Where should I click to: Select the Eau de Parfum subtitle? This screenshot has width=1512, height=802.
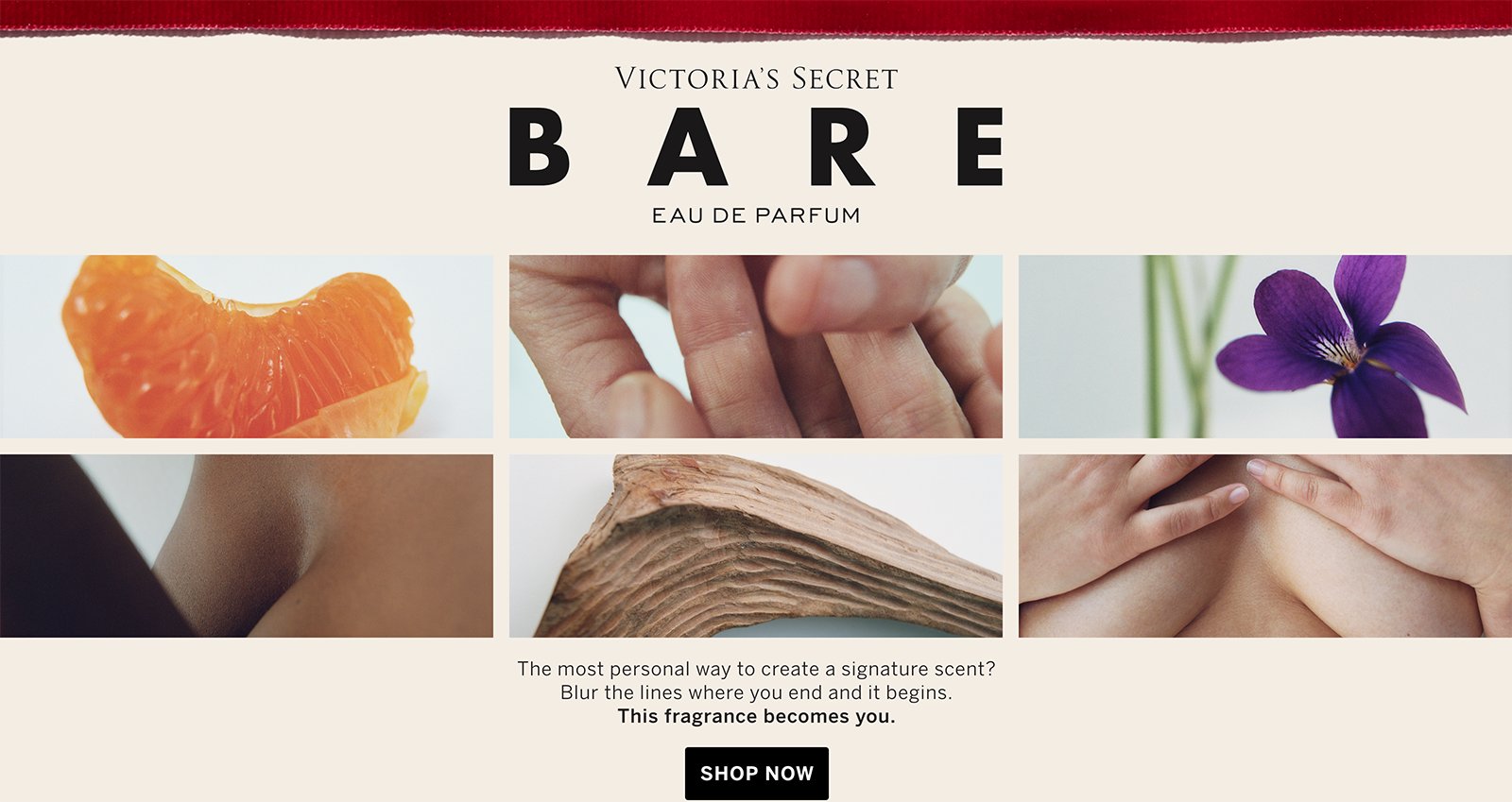[756, 215]
